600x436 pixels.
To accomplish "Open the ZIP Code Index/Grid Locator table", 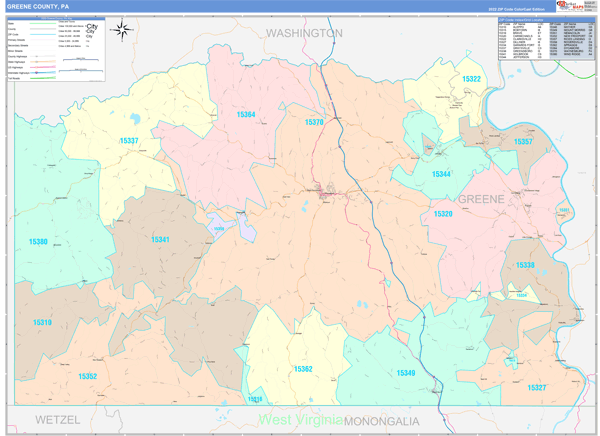I will pos(538,39).
